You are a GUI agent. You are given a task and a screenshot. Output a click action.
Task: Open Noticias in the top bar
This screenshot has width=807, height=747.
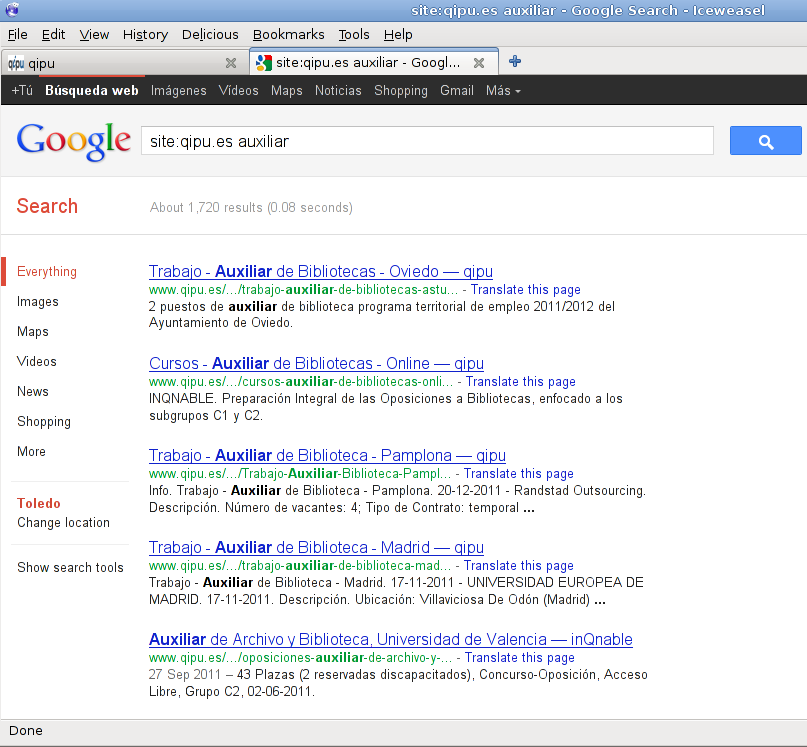338,91
